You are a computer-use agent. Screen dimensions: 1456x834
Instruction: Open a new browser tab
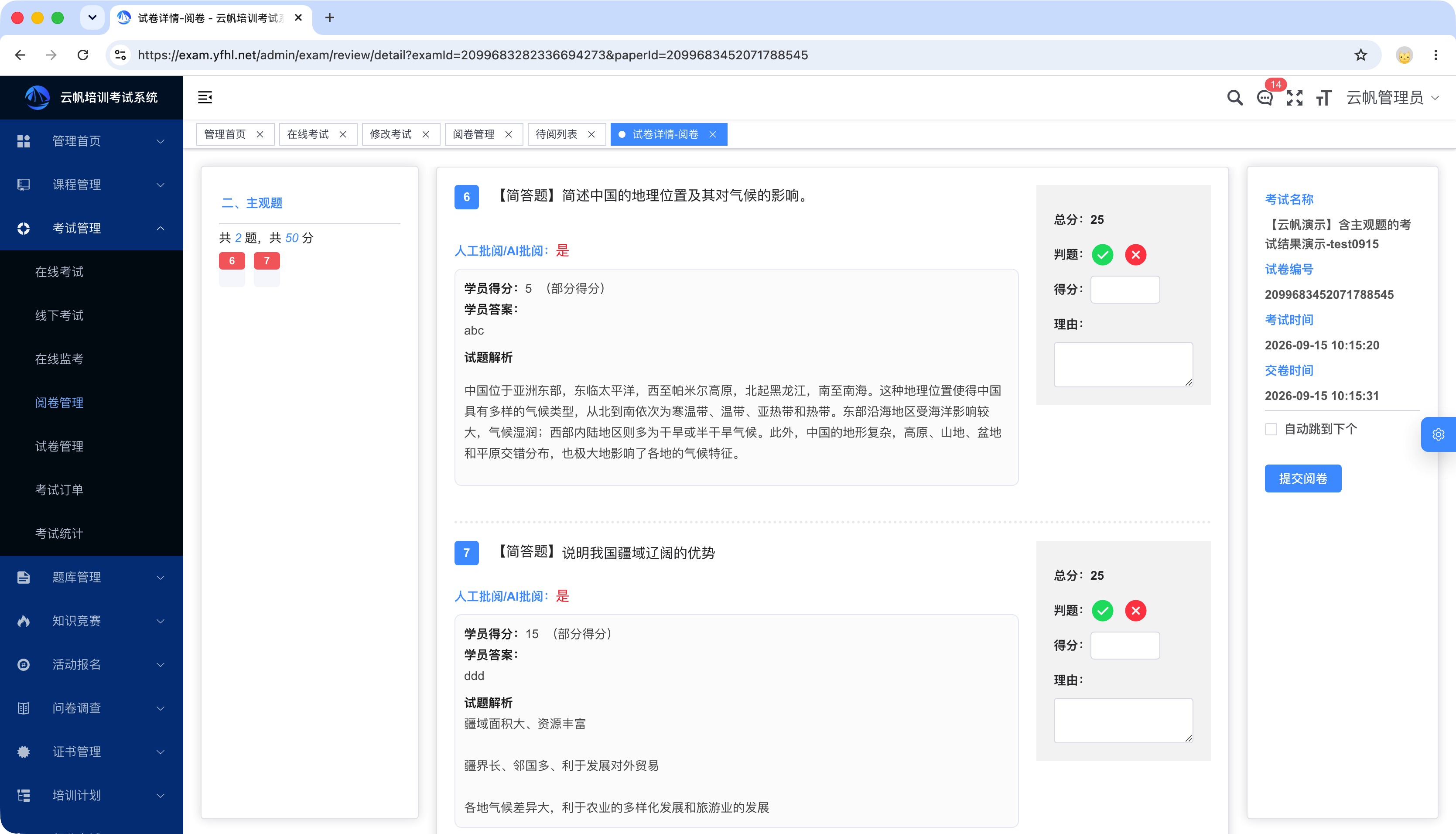(x=329, y=18)
